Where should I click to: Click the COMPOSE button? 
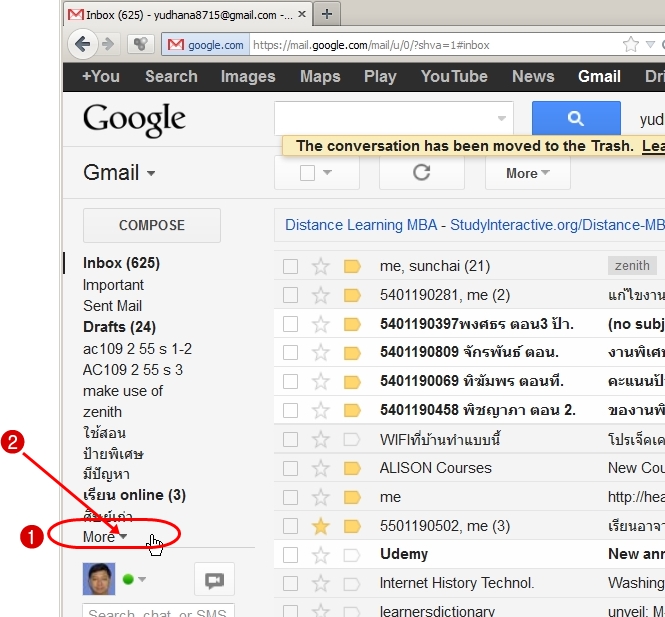click(x=152, y=225)
